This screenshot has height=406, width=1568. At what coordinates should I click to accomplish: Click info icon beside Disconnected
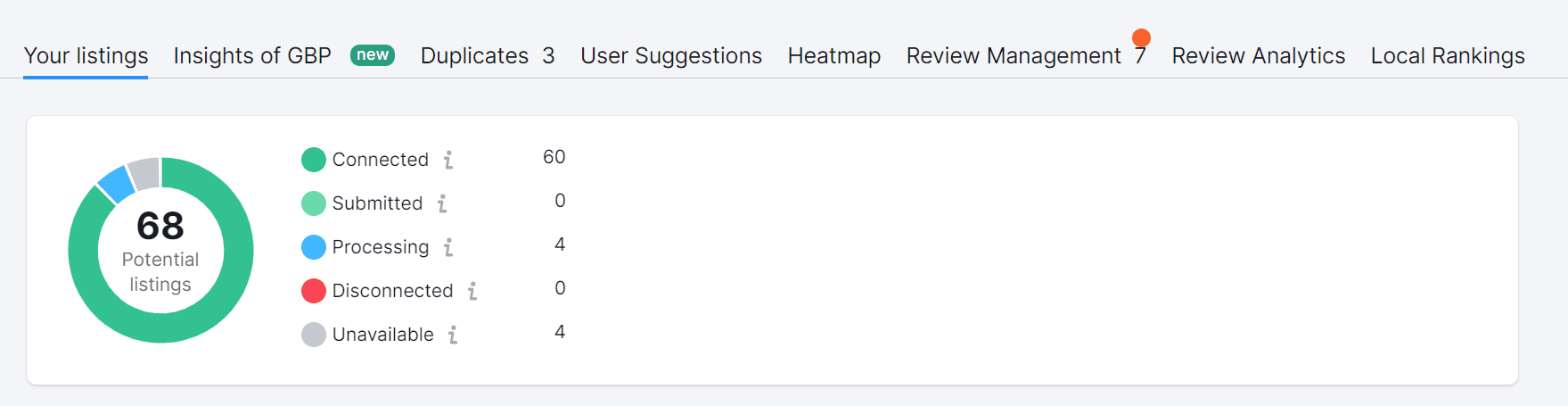click(x=472, y=291)
